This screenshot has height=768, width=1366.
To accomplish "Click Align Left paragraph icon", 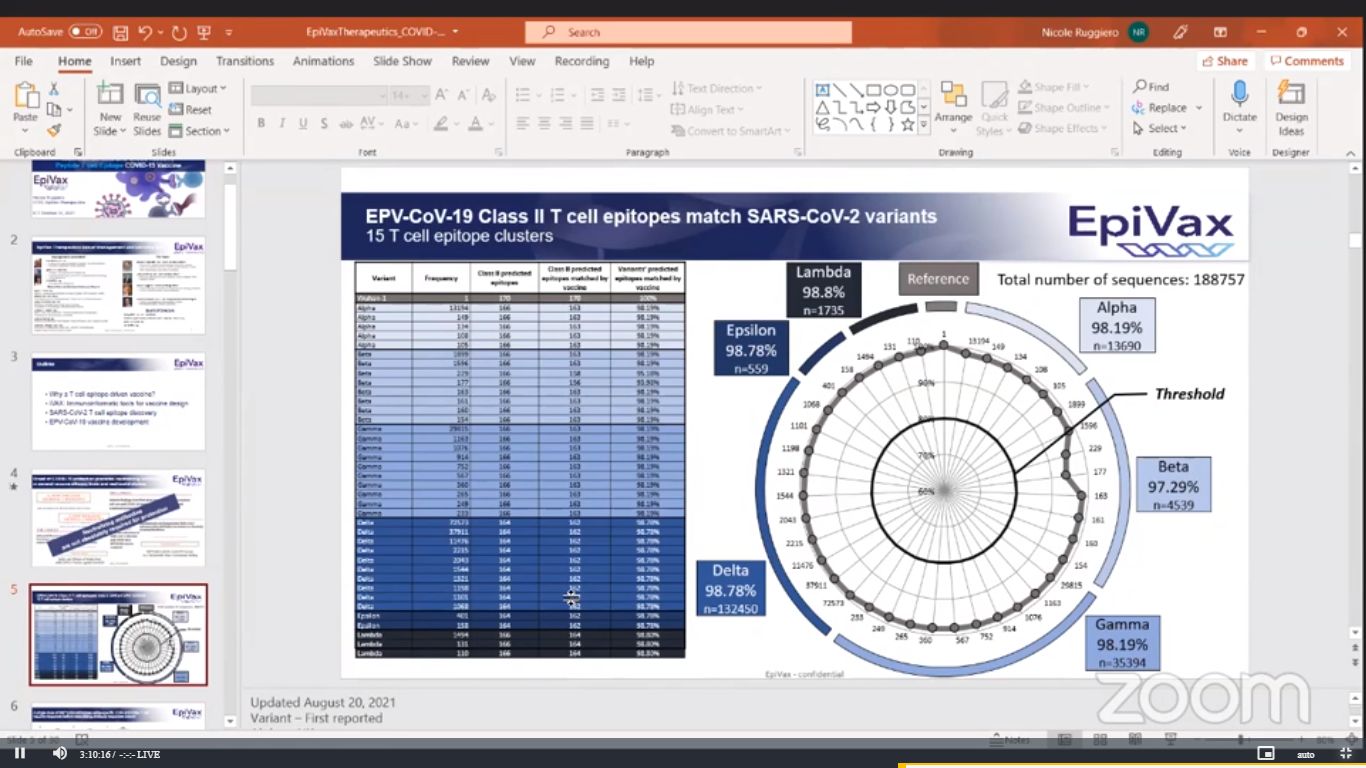I will [522, 124].
